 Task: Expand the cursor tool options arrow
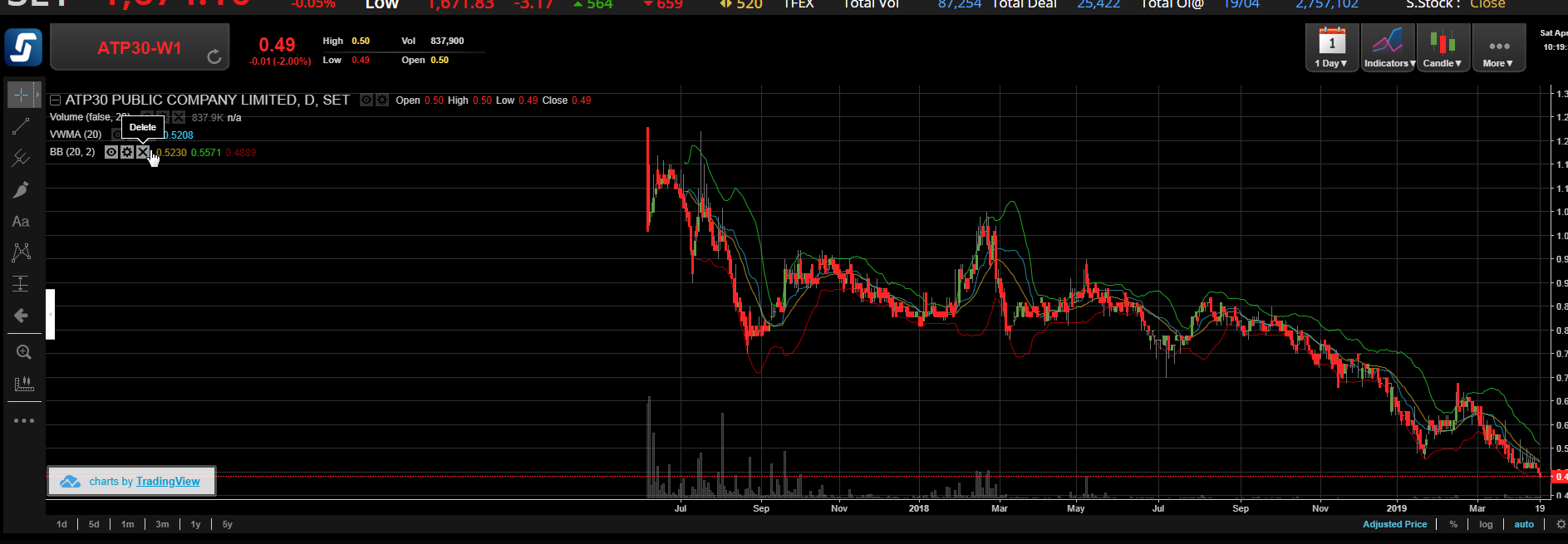click(37, 95)
